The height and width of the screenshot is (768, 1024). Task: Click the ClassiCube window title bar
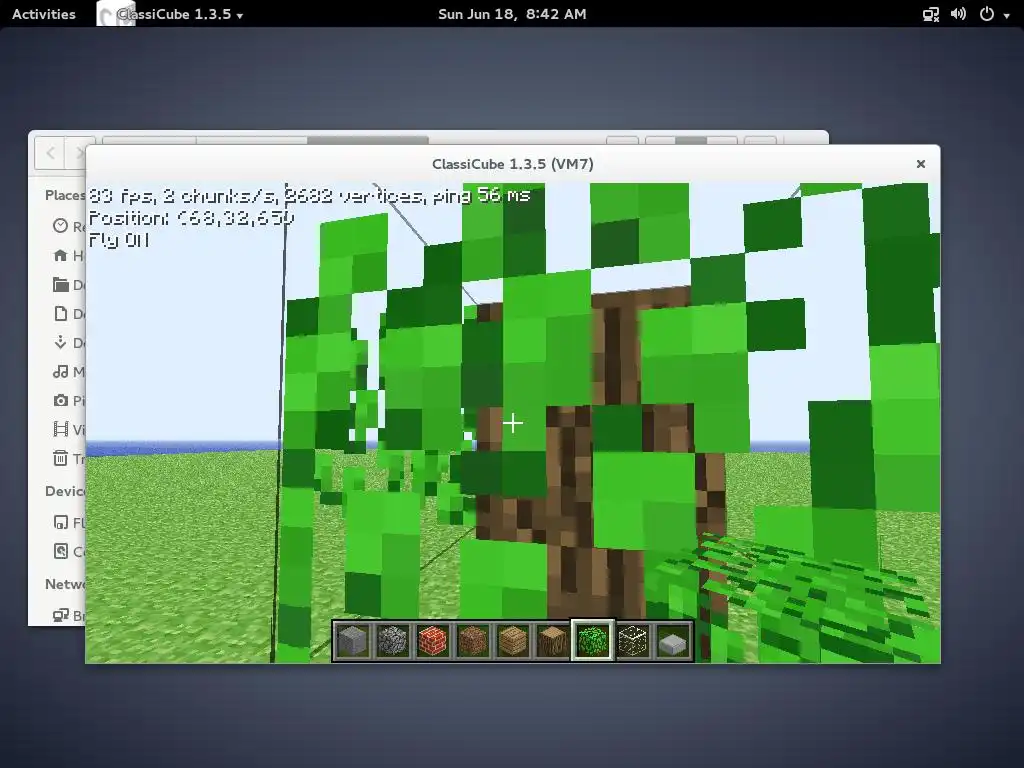pos(513,164)
